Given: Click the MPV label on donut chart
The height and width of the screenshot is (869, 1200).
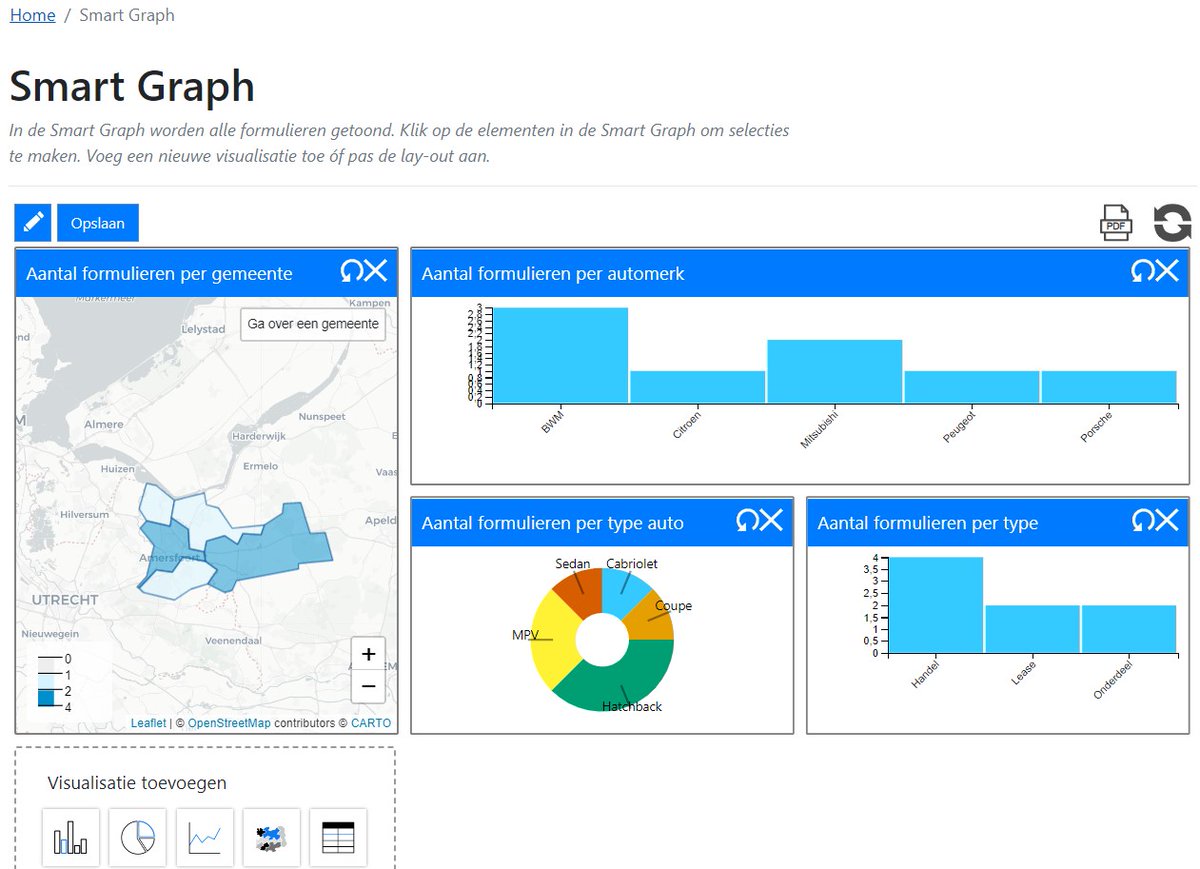Looking at the screenshot, I should coord(526,635).
